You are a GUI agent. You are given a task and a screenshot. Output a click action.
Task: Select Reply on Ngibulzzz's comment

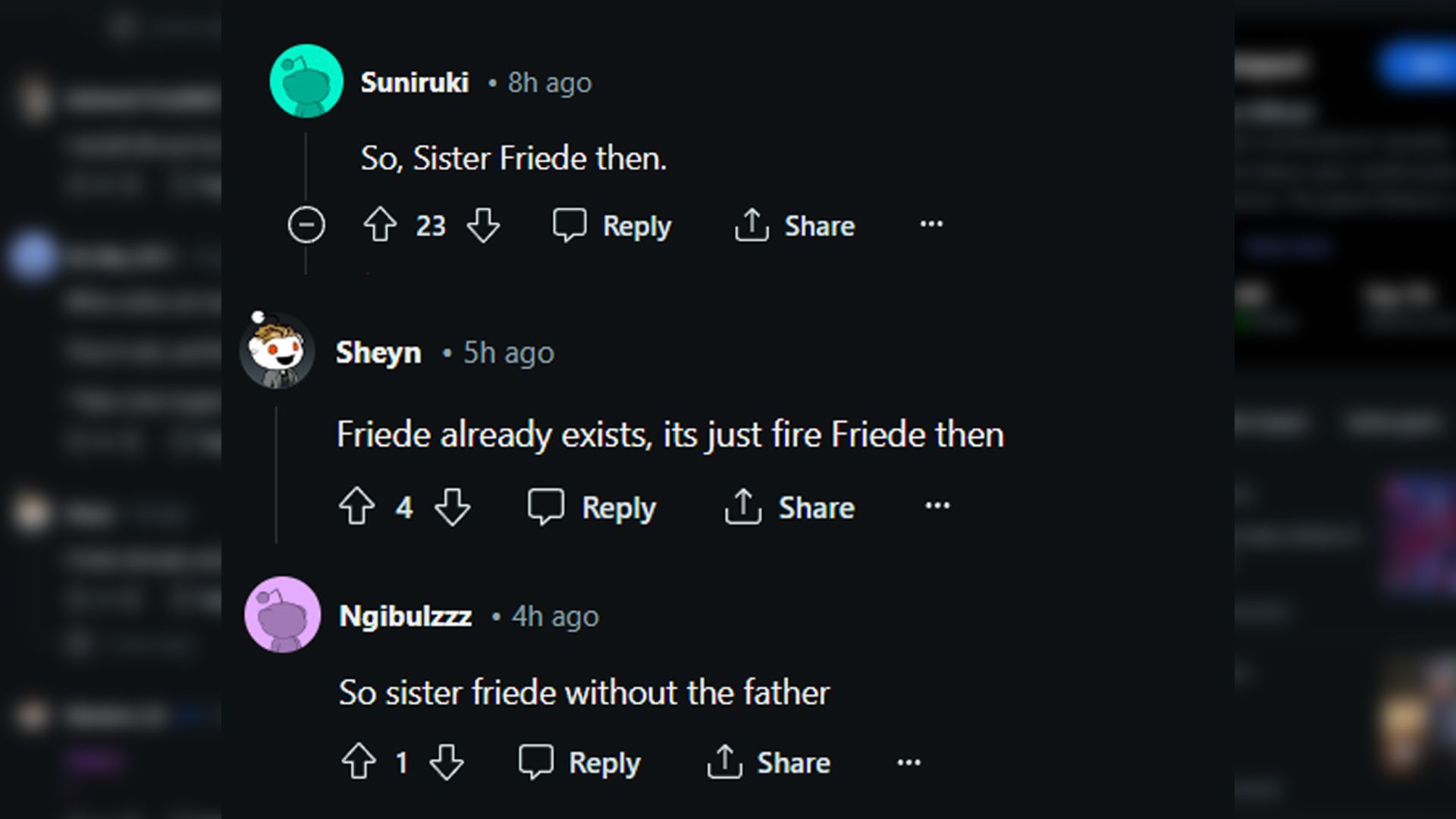(582, 762)
